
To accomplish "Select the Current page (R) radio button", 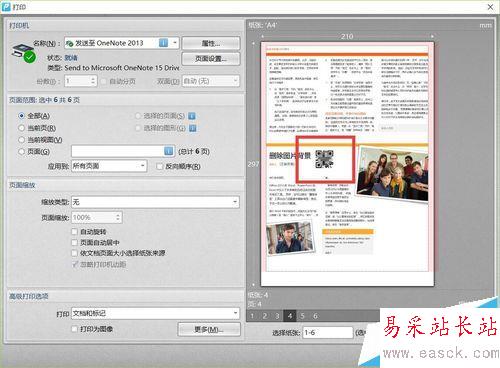I will pyautogui.click(x=22, y=128).
